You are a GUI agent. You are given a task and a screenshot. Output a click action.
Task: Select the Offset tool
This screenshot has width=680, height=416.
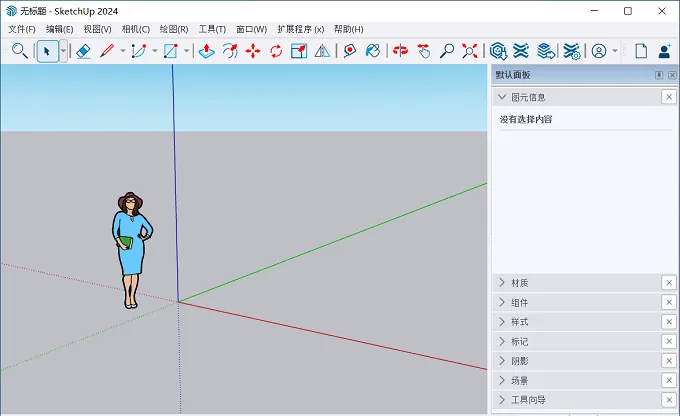[230, 51]
